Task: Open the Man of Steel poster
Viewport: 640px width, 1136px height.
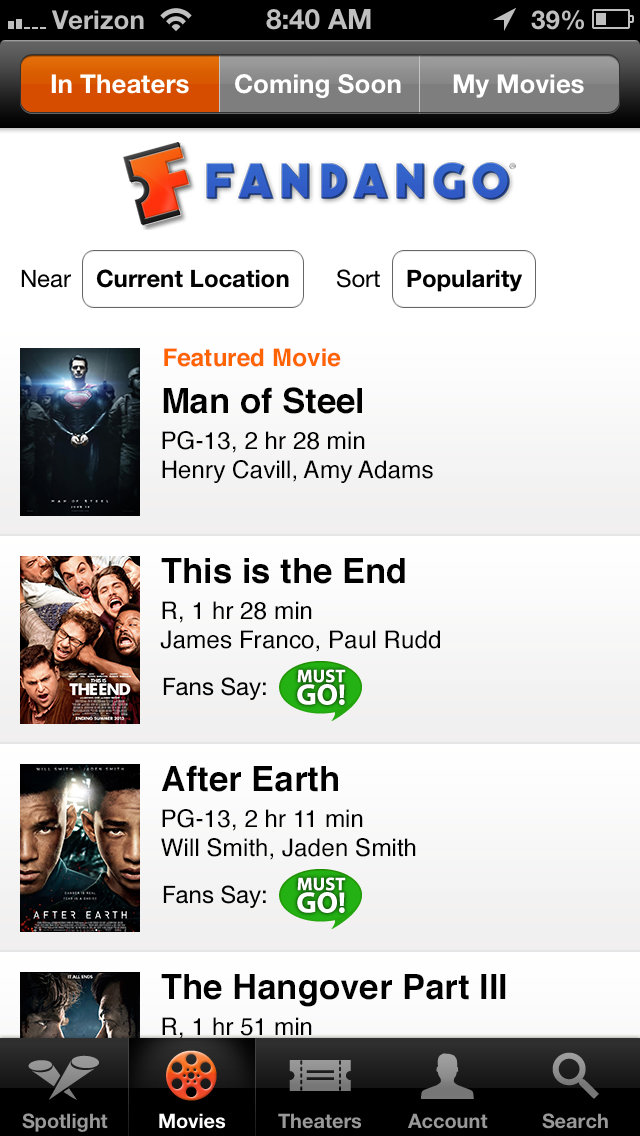Action: click(x=80, y=432)
